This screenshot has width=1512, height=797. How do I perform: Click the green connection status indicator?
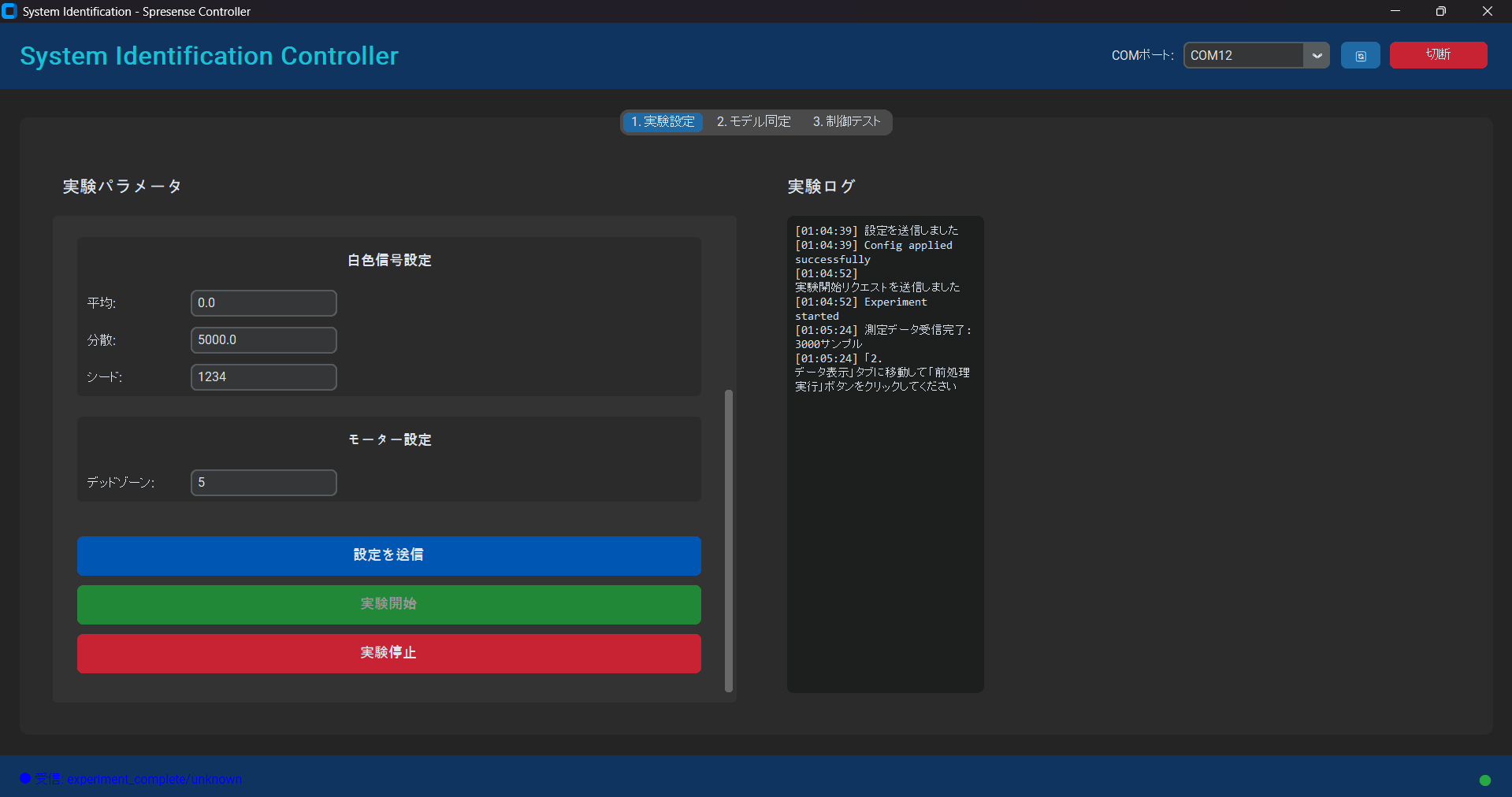[x=1484, y=780]
